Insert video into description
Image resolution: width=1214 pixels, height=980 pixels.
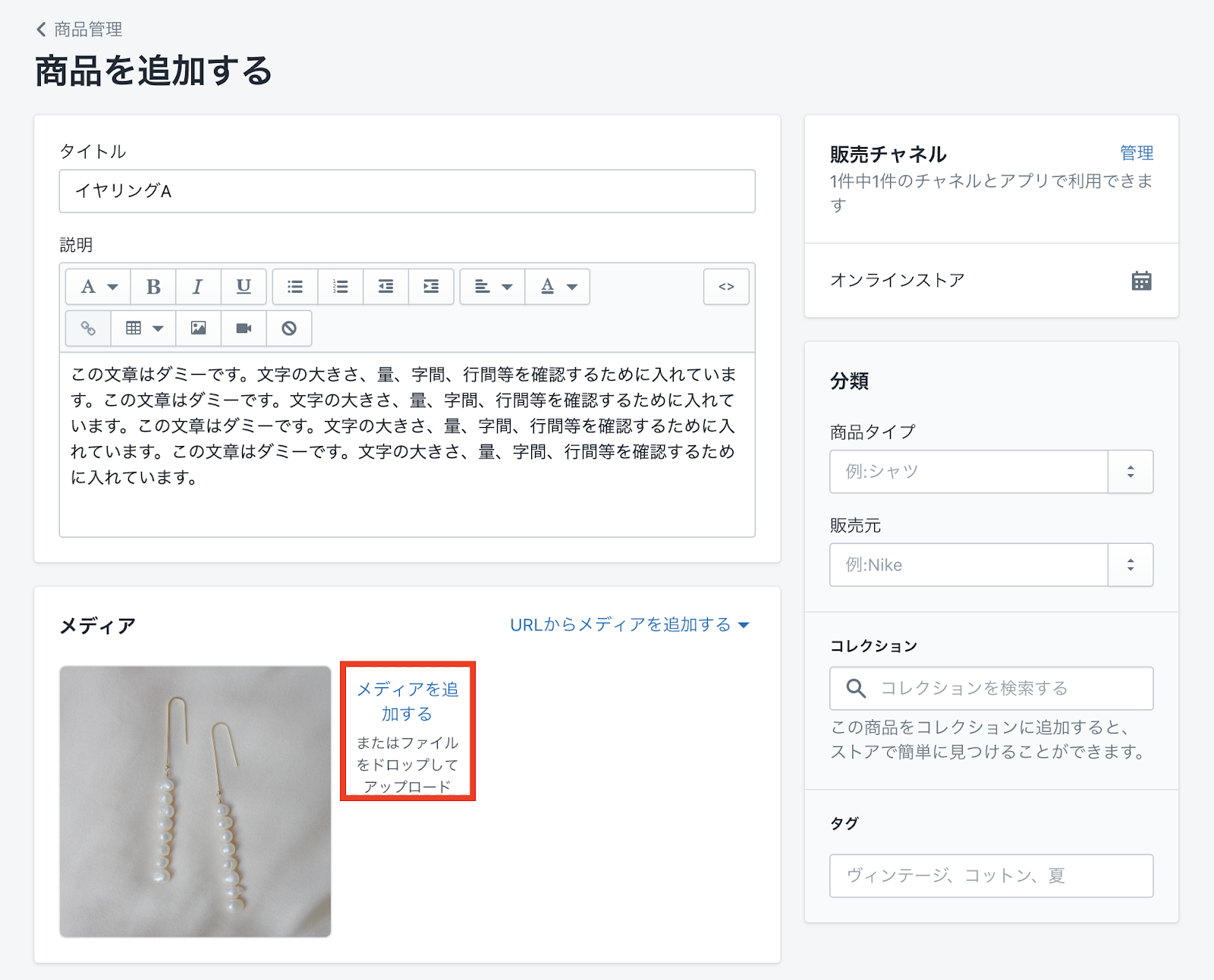(x=244, y=328)
